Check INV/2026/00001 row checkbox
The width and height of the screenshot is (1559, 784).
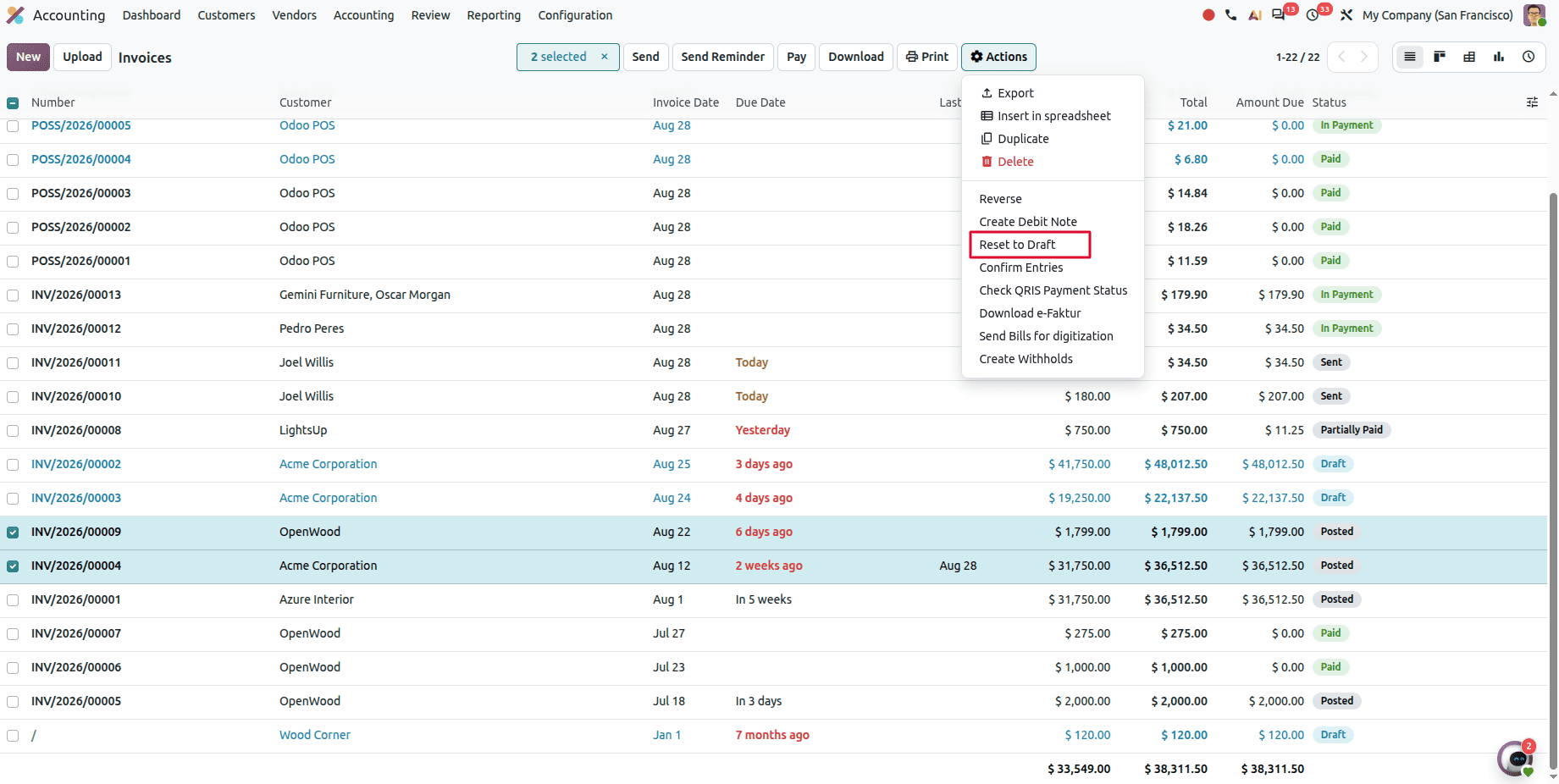coord(13,600)
